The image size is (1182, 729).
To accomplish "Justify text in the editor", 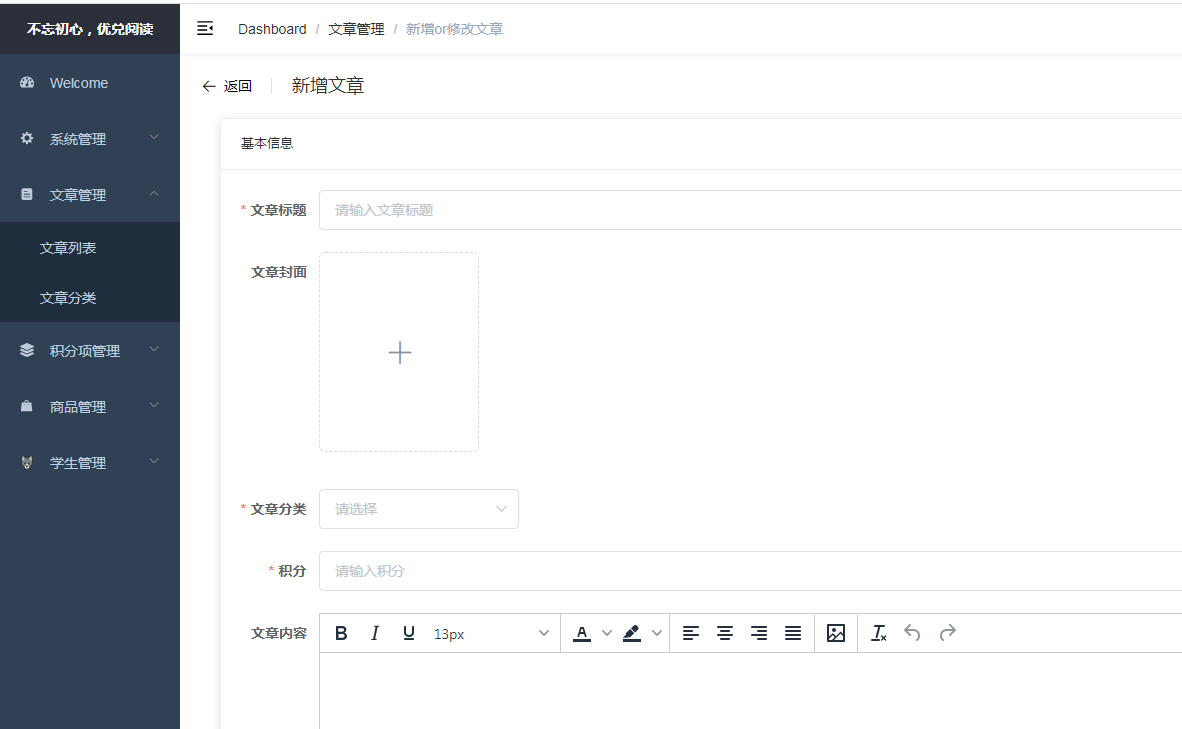I will 793,633.
